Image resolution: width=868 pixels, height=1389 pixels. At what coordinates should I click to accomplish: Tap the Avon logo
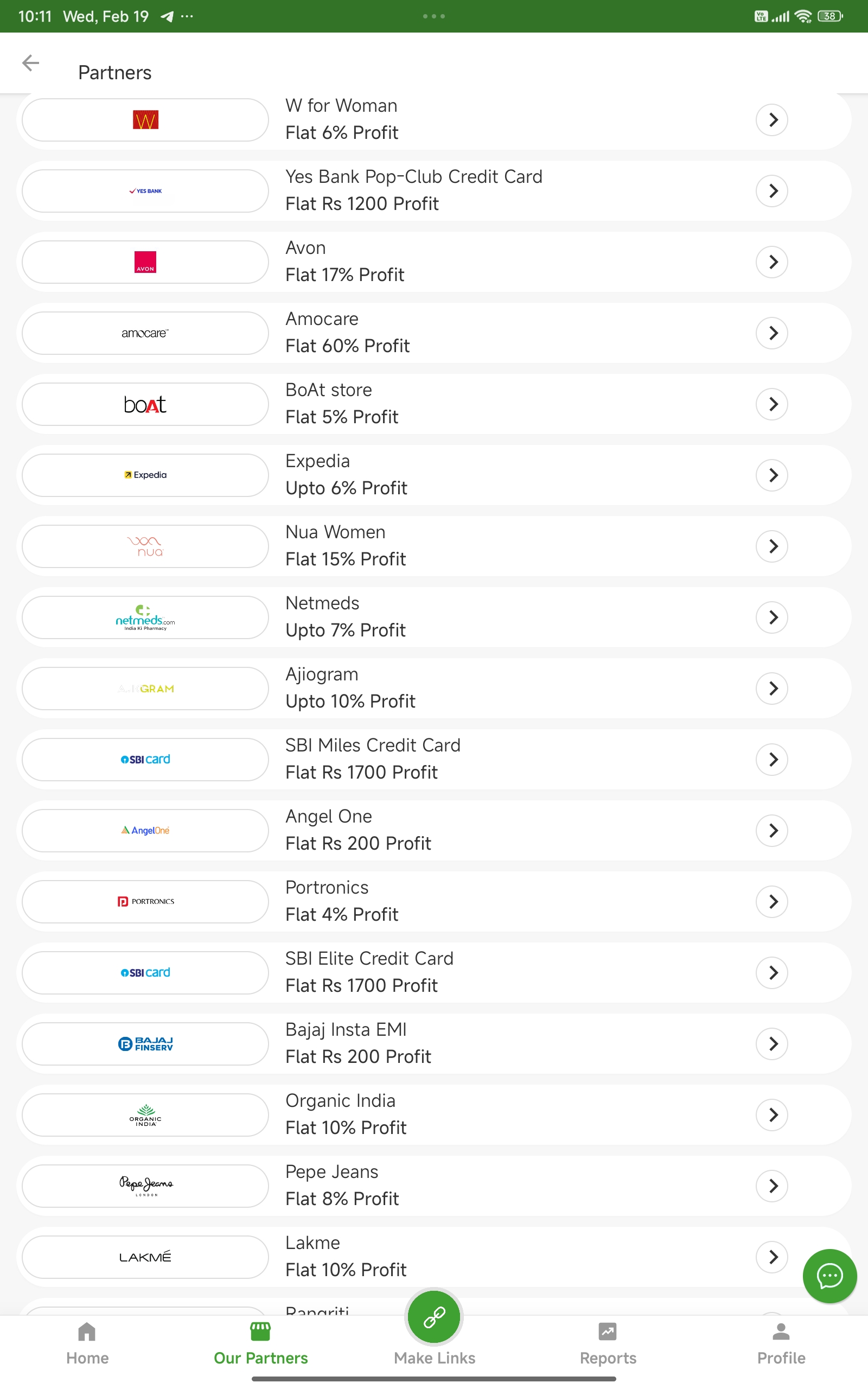145,262
